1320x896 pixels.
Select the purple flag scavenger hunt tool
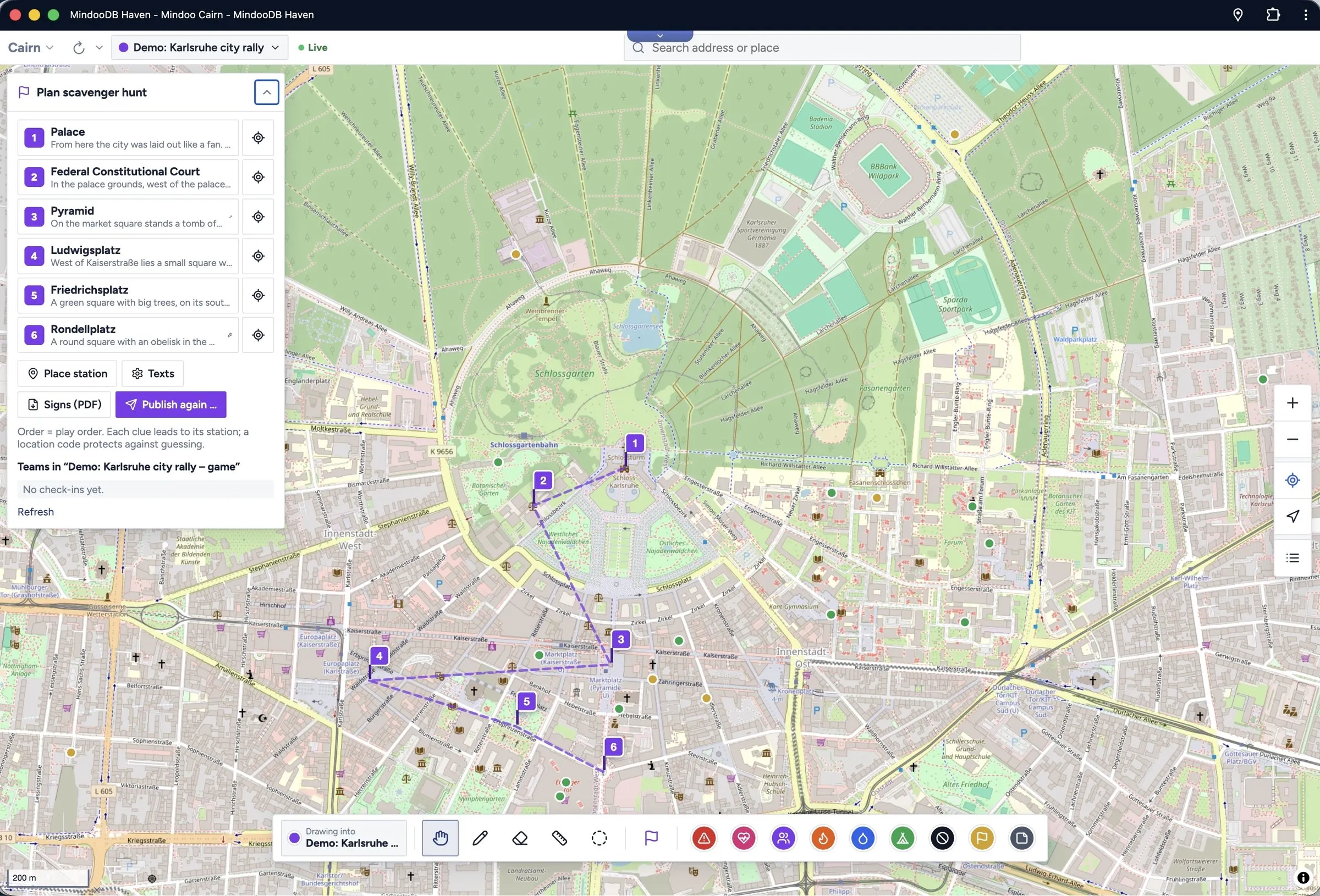coord(651,838)
